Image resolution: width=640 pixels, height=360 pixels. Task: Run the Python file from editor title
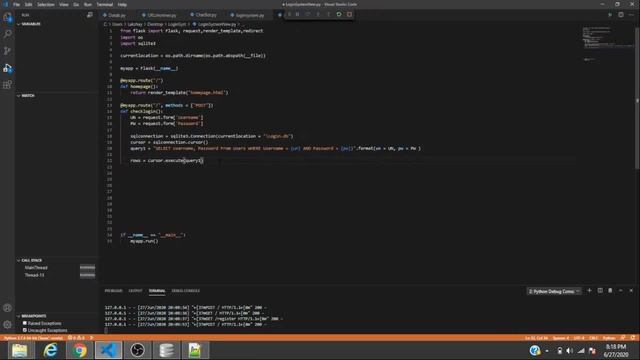(610, 15)
